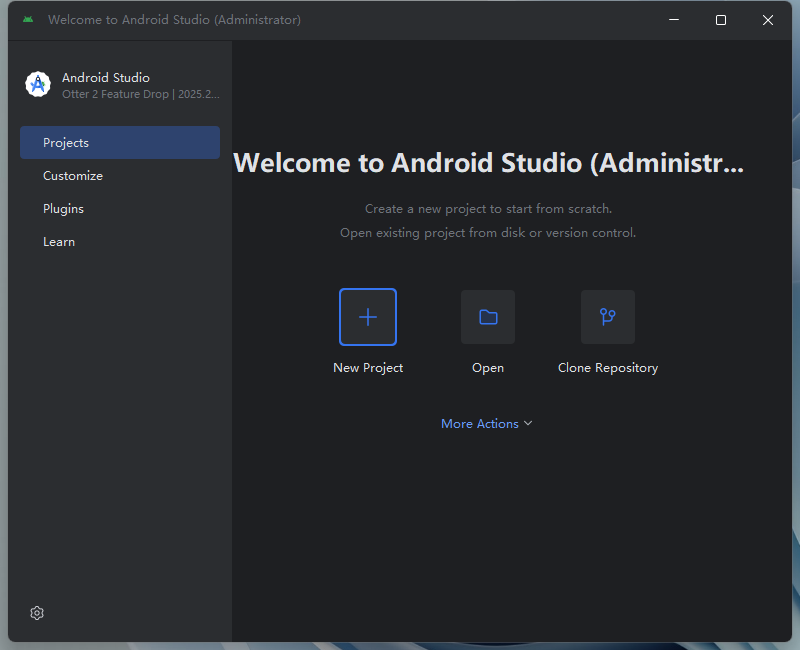Click the Otter 2 Feature Drop version text
800x650 pixels.
pos(141,94)
